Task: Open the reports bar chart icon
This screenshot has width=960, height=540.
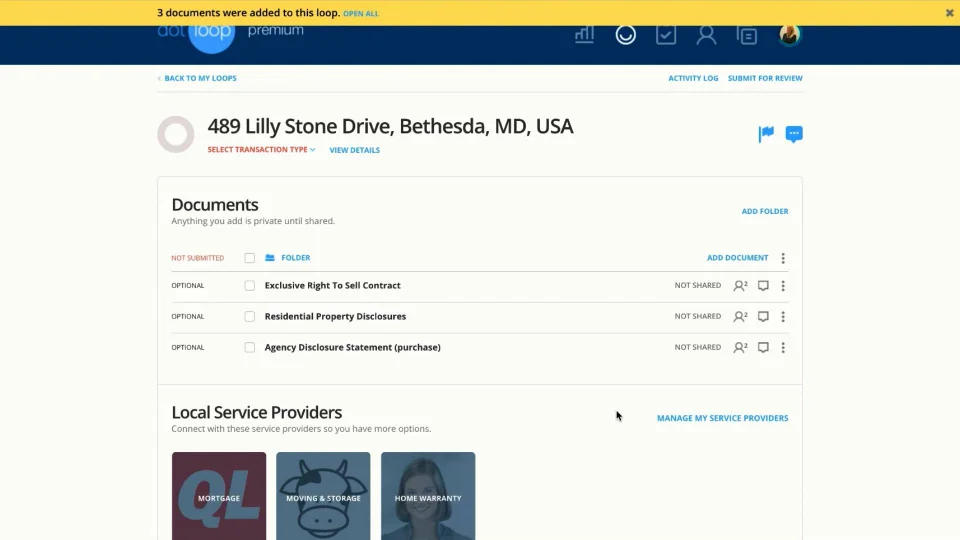Action: click(585, 35)
